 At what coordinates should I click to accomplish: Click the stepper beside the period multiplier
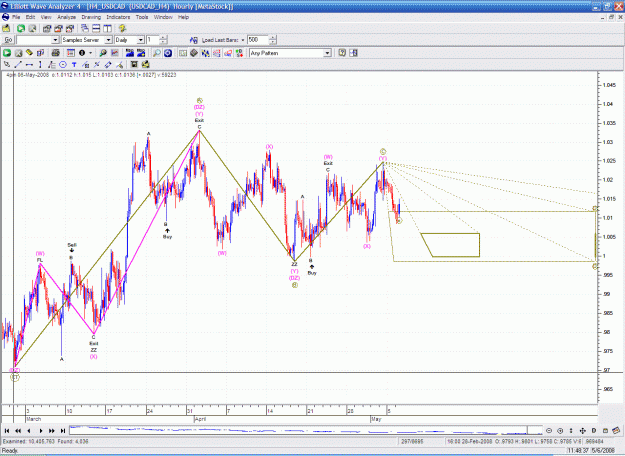[163, 40]
